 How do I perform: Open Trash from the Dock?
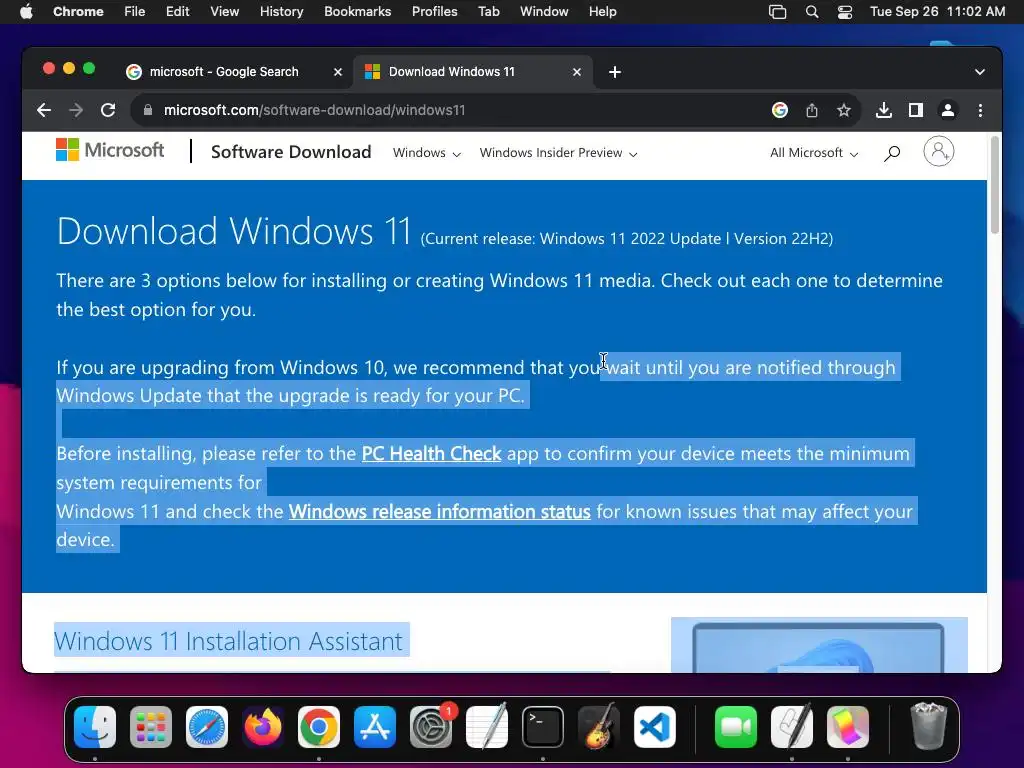point(929,727)
